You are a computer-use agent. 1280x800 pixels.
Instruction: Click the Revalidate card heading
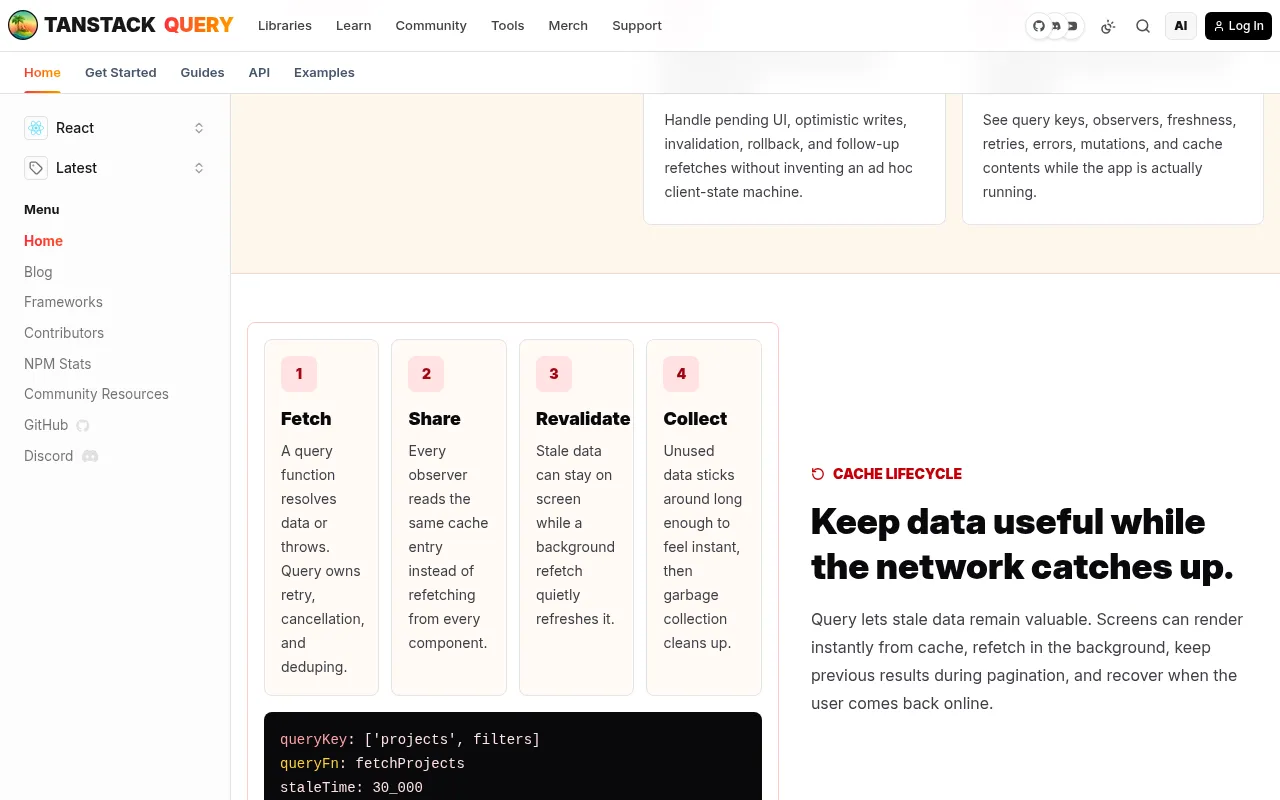click(583, 419)
